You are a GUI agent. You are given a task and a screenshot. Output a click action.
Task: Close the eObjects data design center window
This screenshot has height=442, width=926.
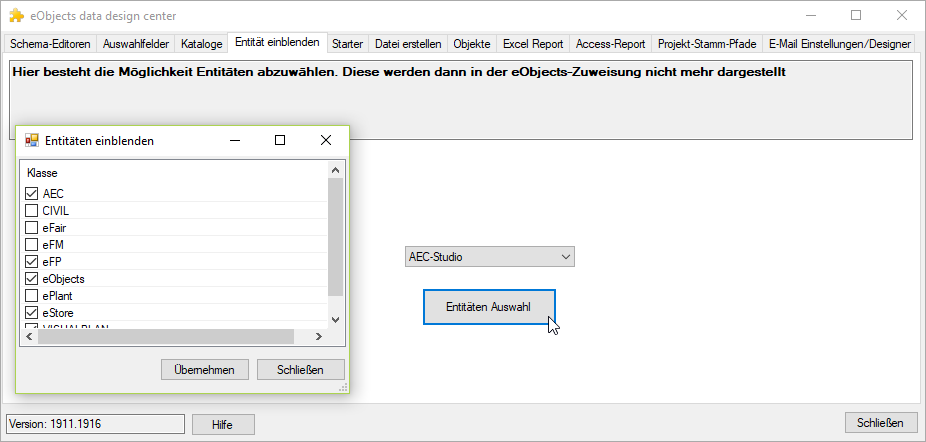tap(902, 16)
